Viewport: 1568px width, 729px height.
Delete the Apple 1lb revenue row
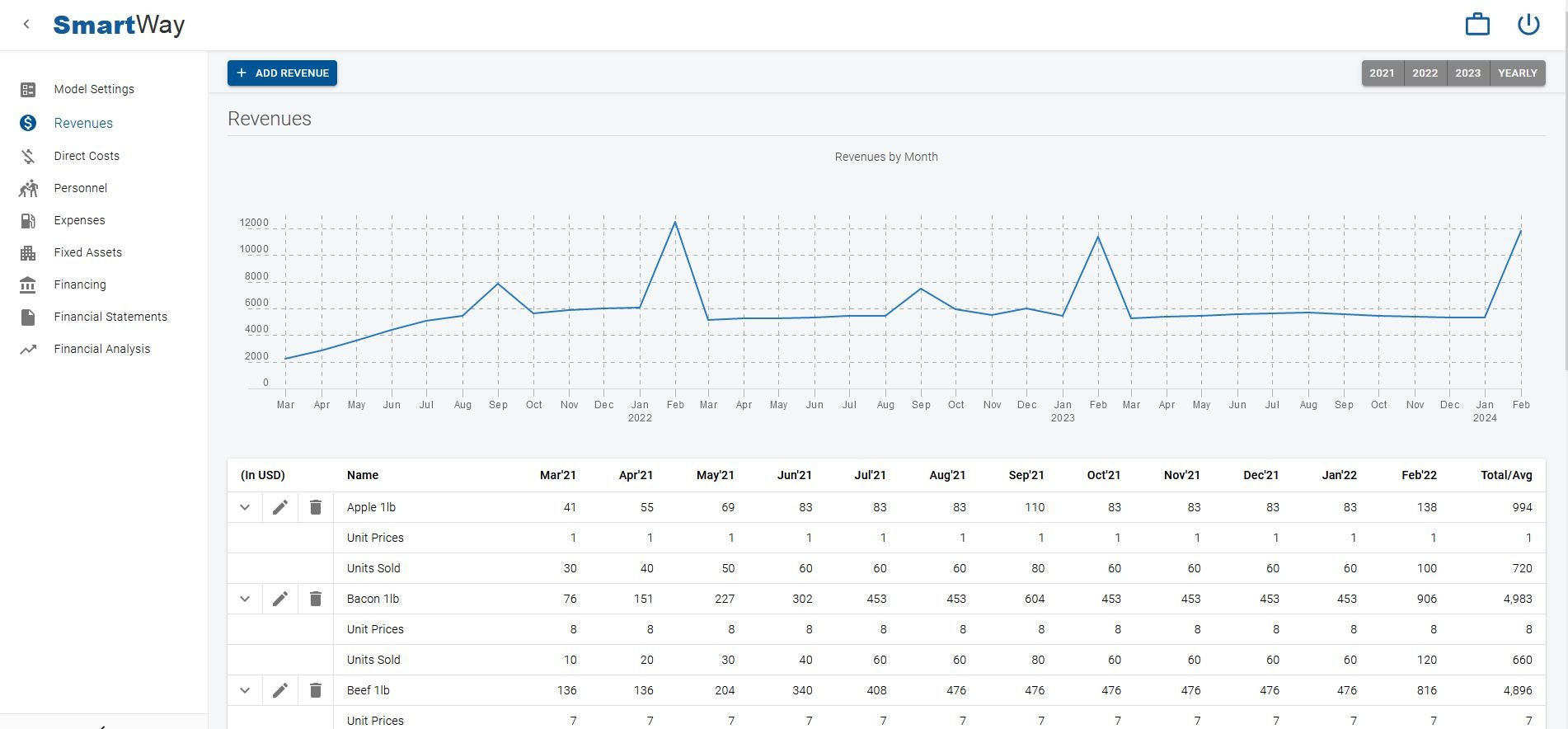tap(316, 507)
